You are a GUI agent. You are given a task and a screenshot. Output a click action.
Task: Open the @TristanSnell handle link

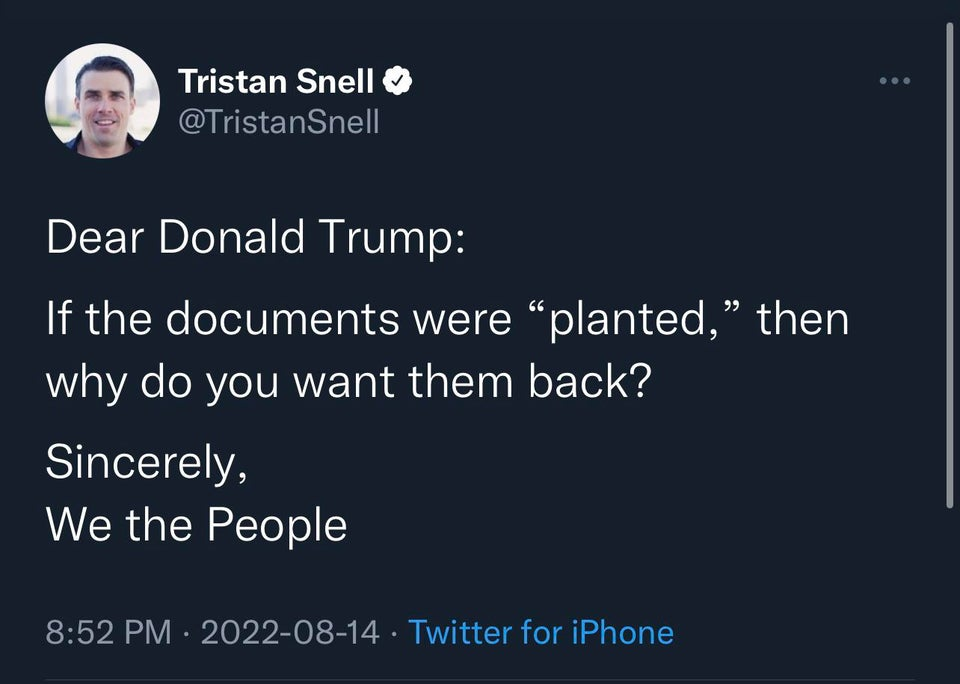coord(279,122)
